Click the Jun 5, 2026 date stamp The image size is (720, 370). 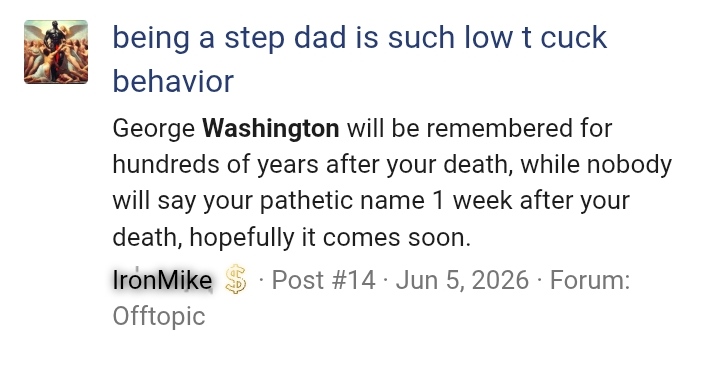462,280
